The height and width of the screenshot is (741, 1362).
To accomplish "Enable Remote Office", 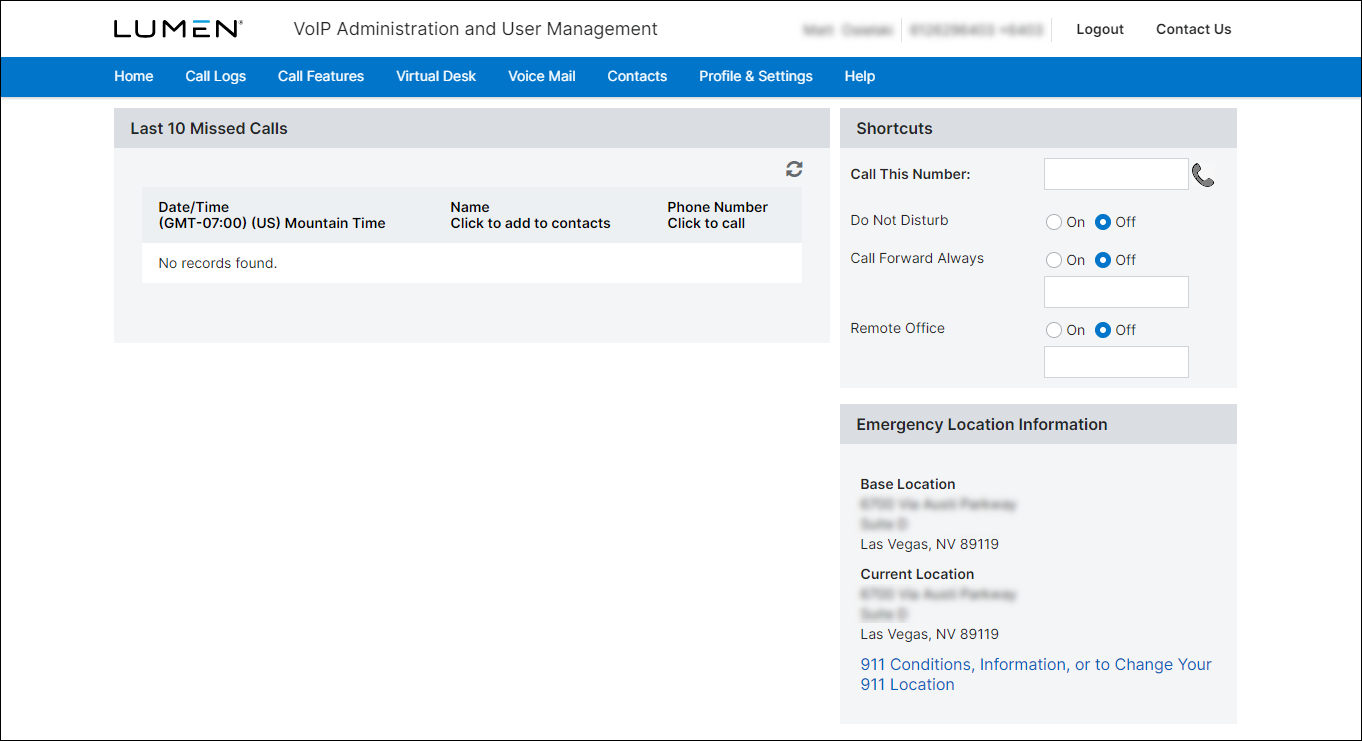I will [x=1054, y=329].
